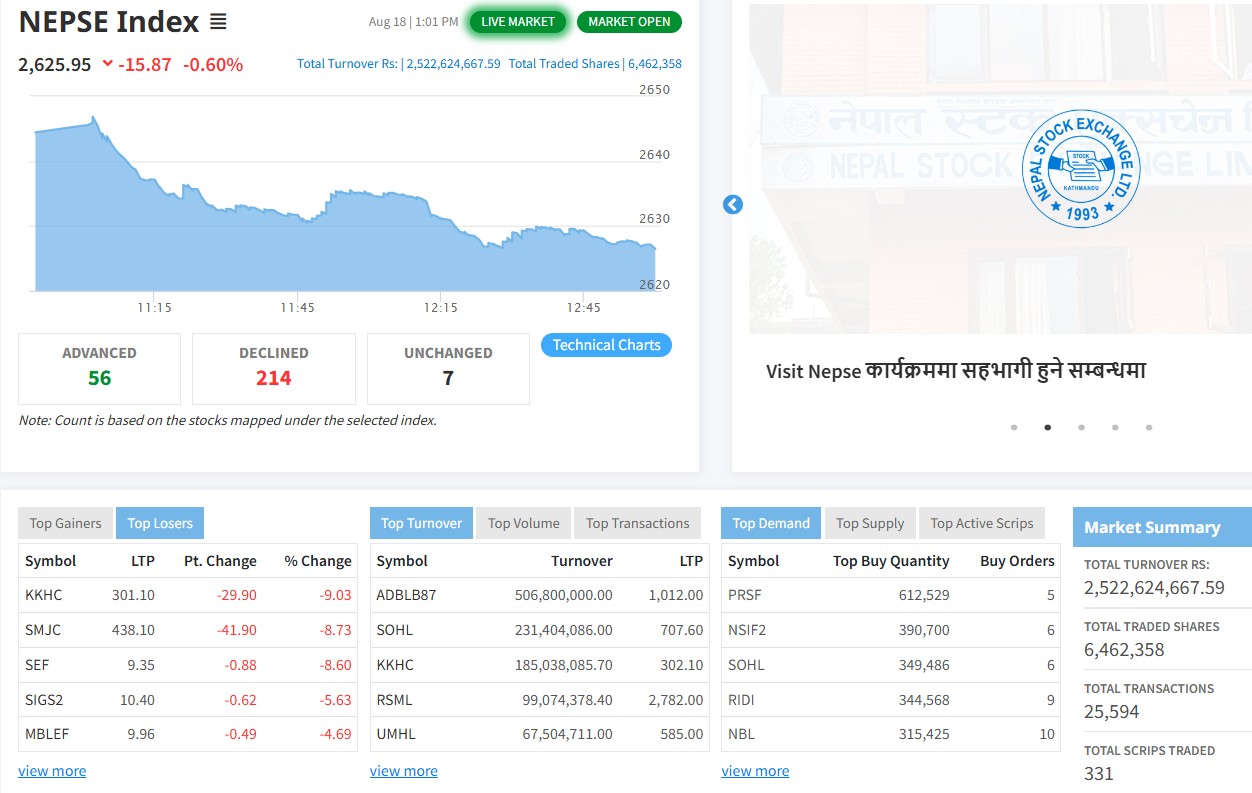Select the fourth carousel dot
The height and width of the screenshot is (793, 1252).
pos(1115,427)
